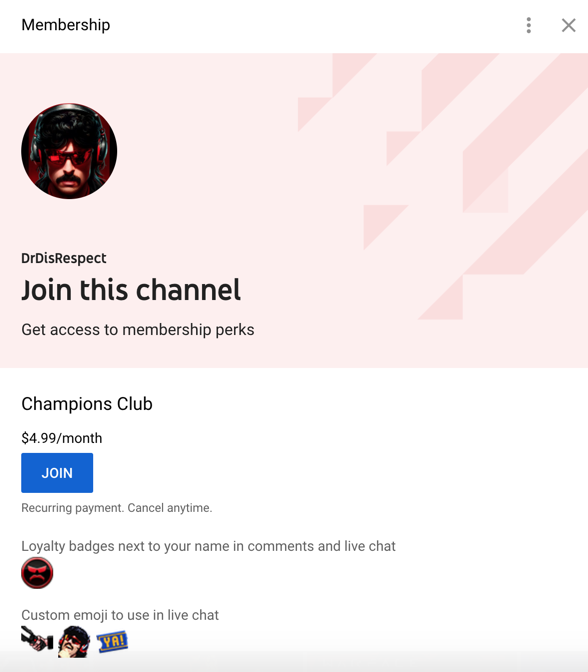Click the red loyalty badge icon

(37, 573)
